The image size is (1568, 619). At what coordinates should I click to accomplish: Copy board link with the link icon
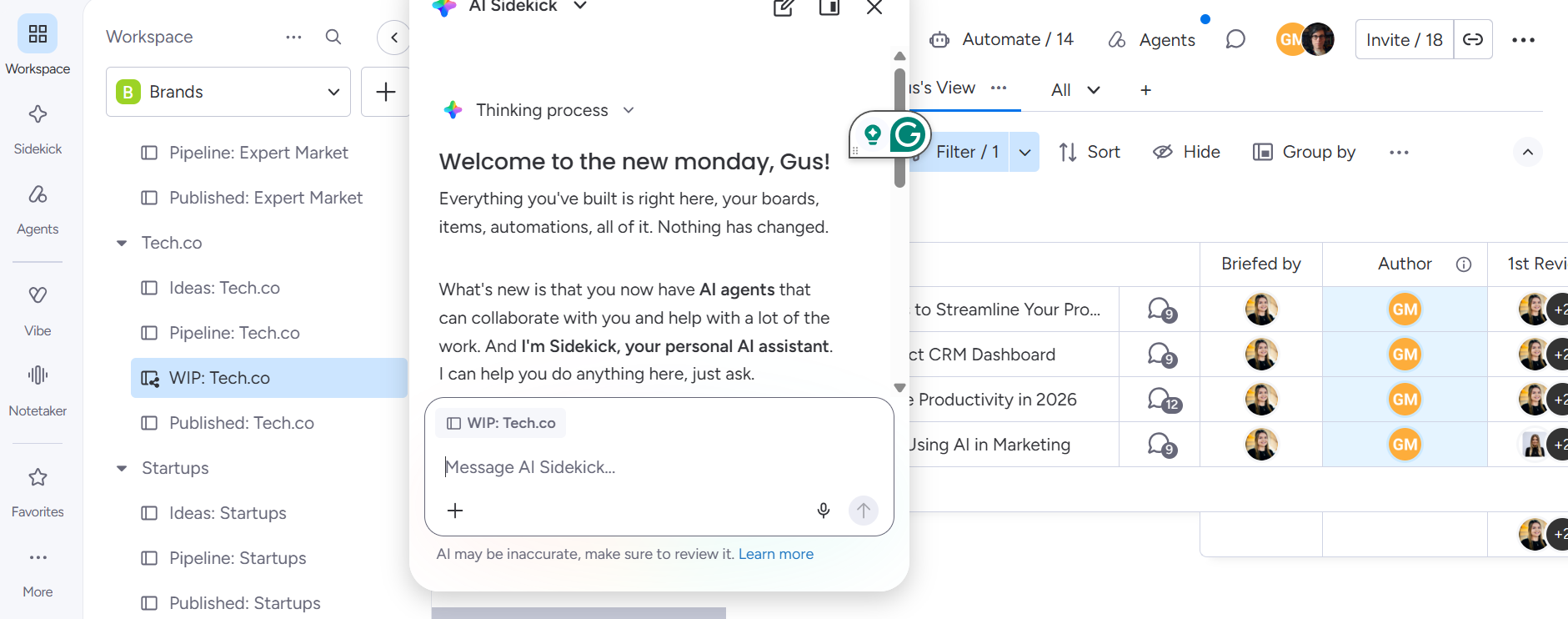click(x=1473, y=39)
